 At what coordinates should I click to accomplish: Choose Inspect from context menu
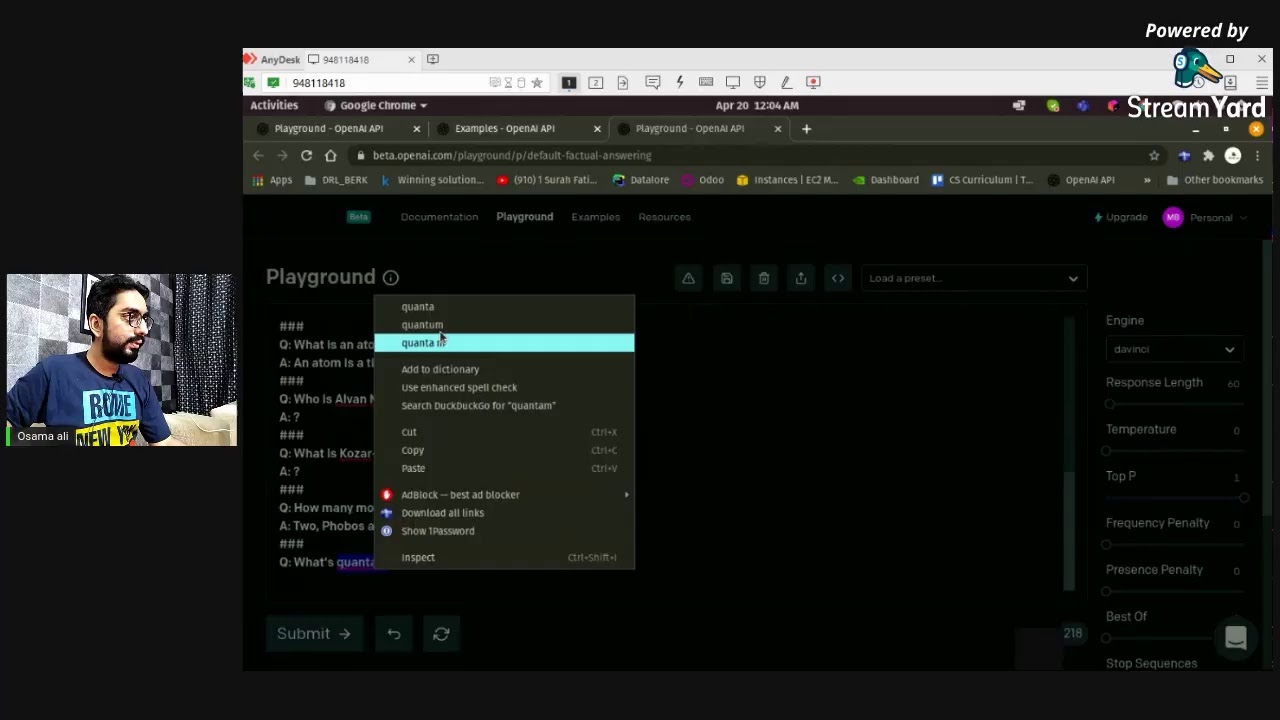click(x=504, y=557)
